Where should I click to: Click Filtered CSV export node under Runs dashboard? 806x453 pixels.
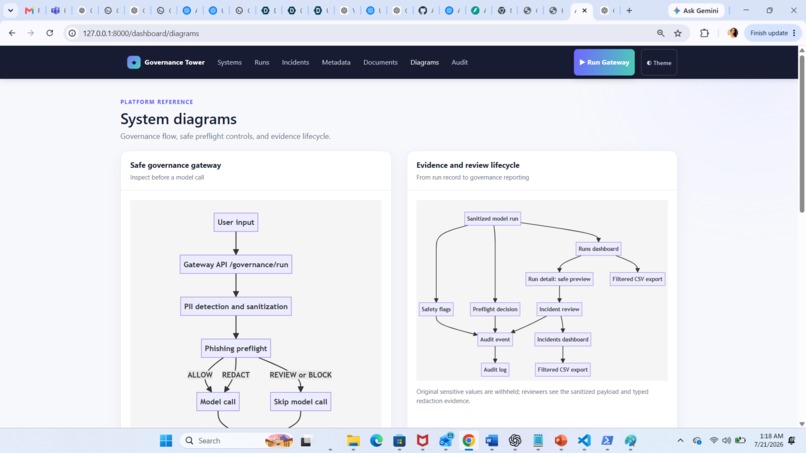click(x=637, y=279)
